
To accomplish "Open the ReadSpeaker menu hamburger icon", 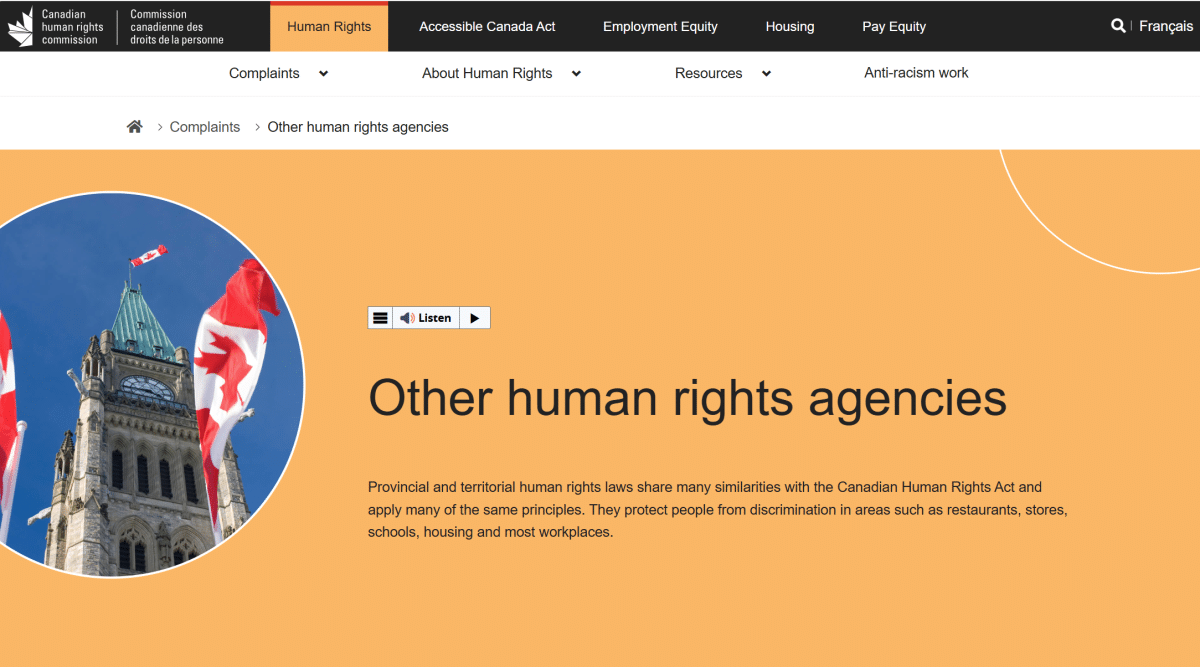I will (380, 318).
